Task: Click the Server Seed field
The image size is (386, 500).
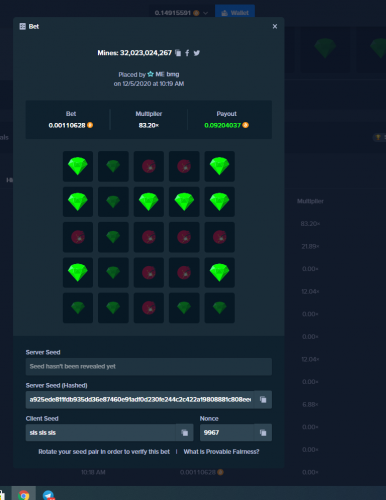Action: [x=149, y=366]
